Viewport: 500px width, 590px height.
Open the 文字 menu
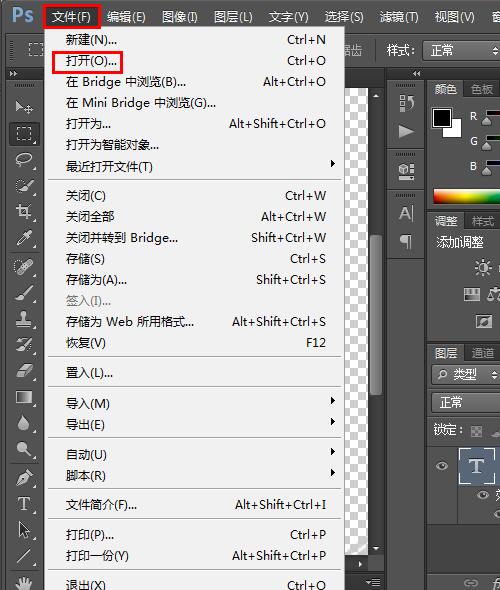[288, 17]
